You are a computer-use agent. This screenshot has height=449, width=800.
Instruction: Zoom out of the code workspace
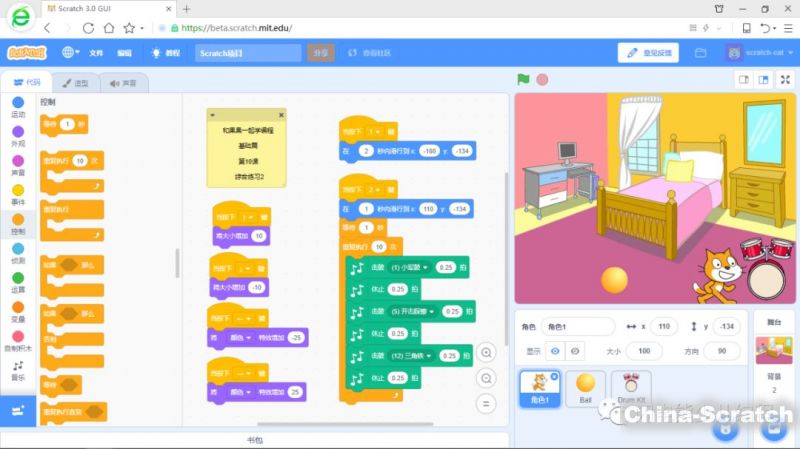[486, 378]
